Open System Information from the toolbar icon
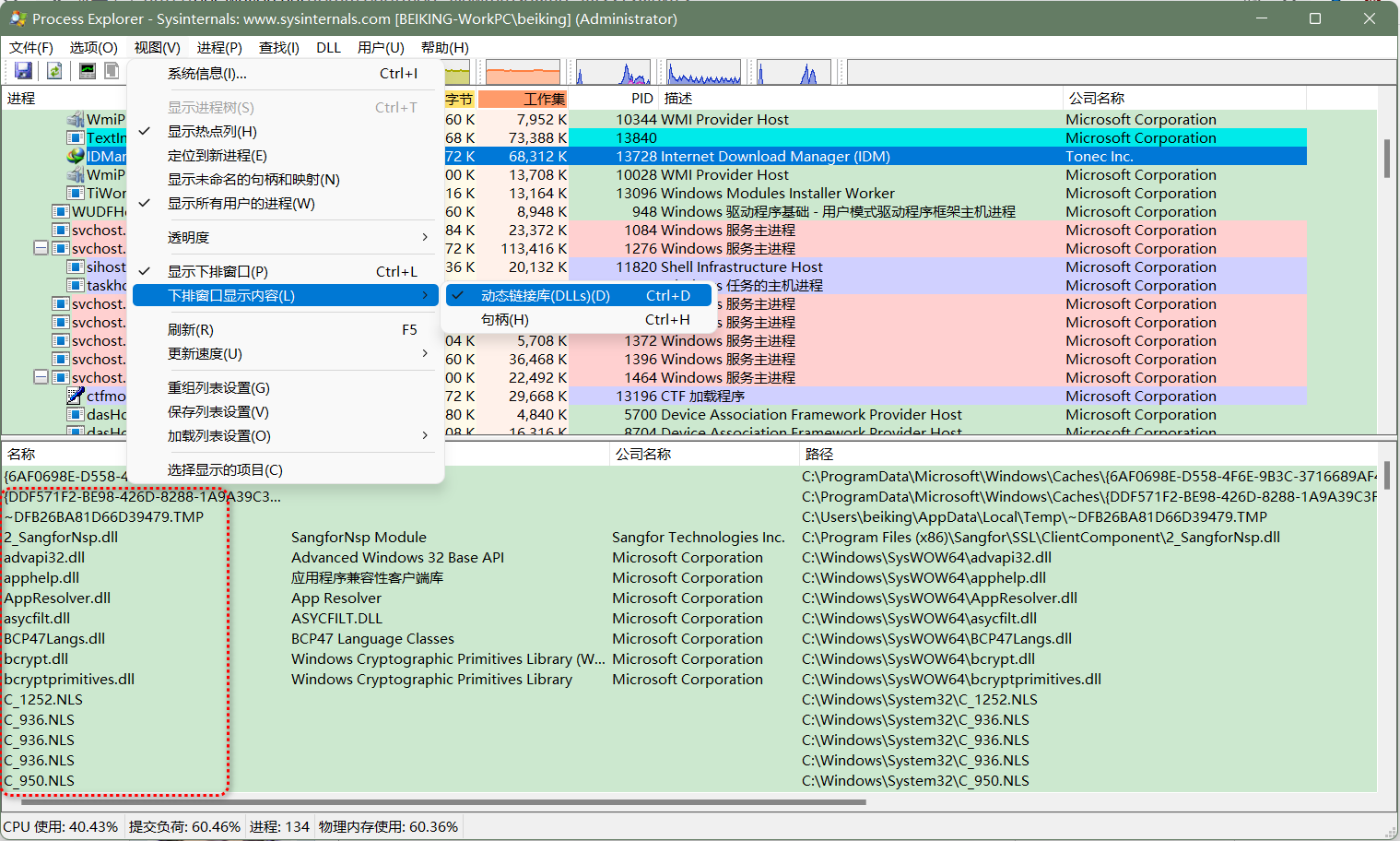The height and width of the screenshot is (841, 1400). click(x=88, y=71)
